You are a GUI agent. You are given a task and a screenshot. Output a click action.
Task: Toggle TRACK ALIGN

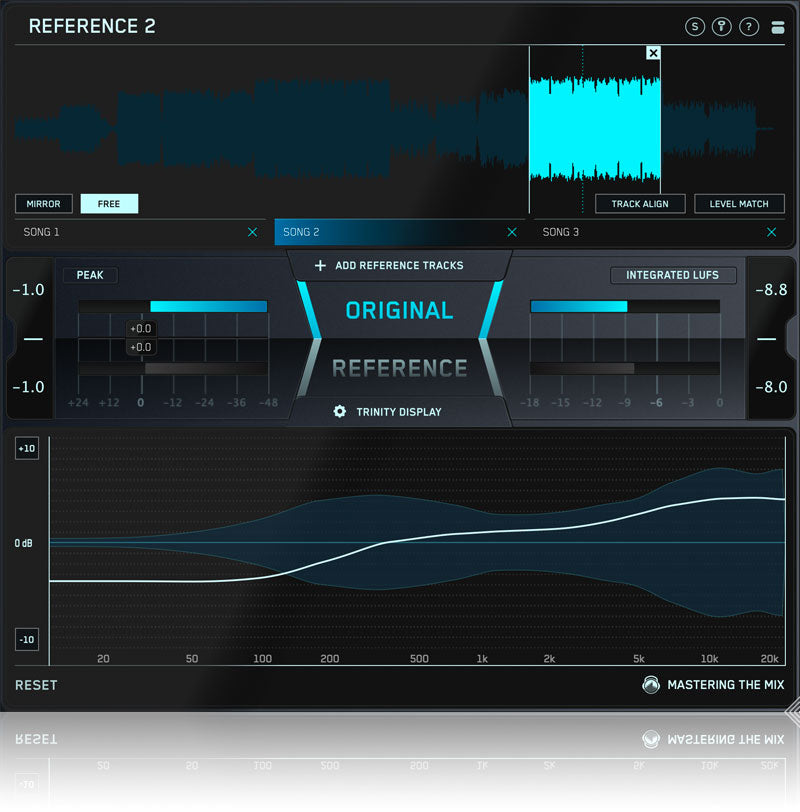(640, 204)
